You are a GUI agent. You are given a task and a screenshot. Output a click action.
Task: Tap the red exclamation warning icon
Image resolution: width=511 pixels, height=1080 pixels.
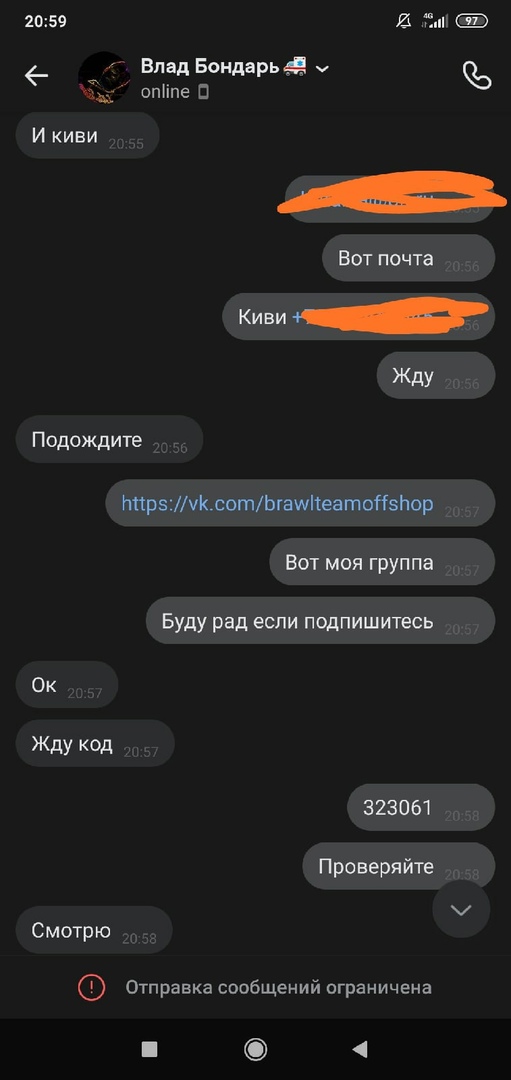(91, 988)
